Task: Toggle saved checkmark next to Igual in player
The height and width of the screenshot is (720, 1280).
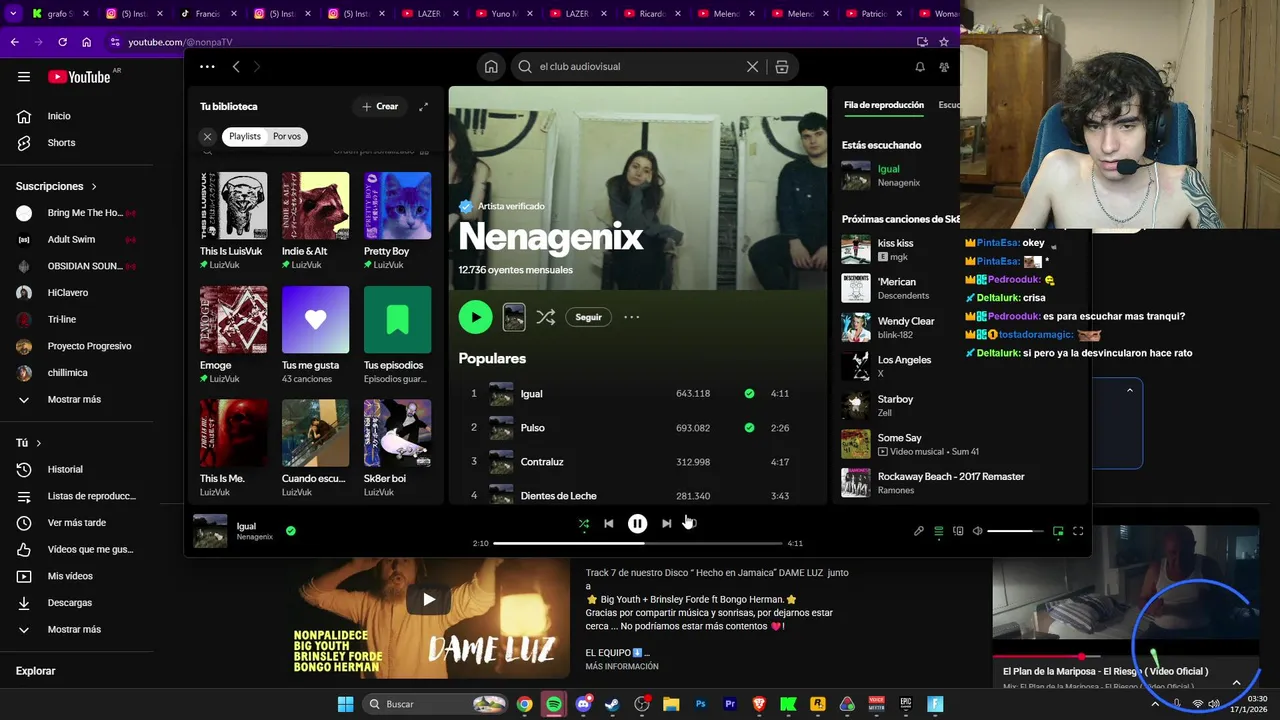Action: pos(291,531)
